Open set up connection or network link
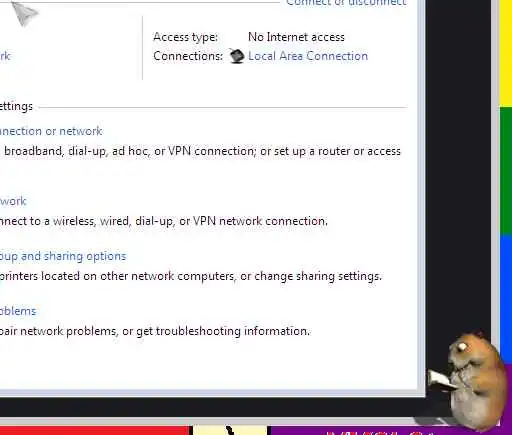The height and width of the screenshot is (435, 512). (51, 131)
